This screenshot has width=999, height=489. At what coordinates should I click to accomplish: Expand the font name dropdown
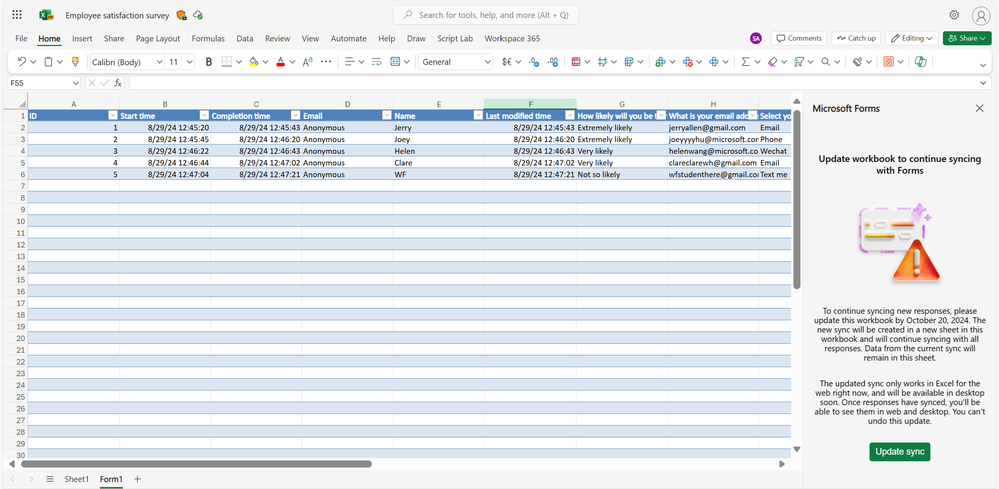coord(159,62)
